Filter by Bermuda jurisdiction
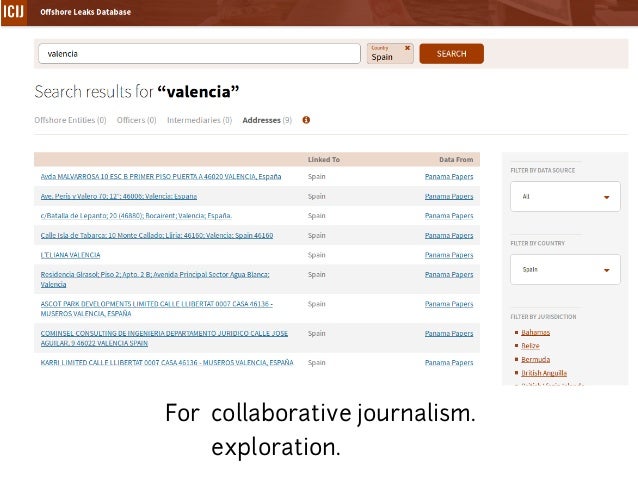 [x=534, y=359]
